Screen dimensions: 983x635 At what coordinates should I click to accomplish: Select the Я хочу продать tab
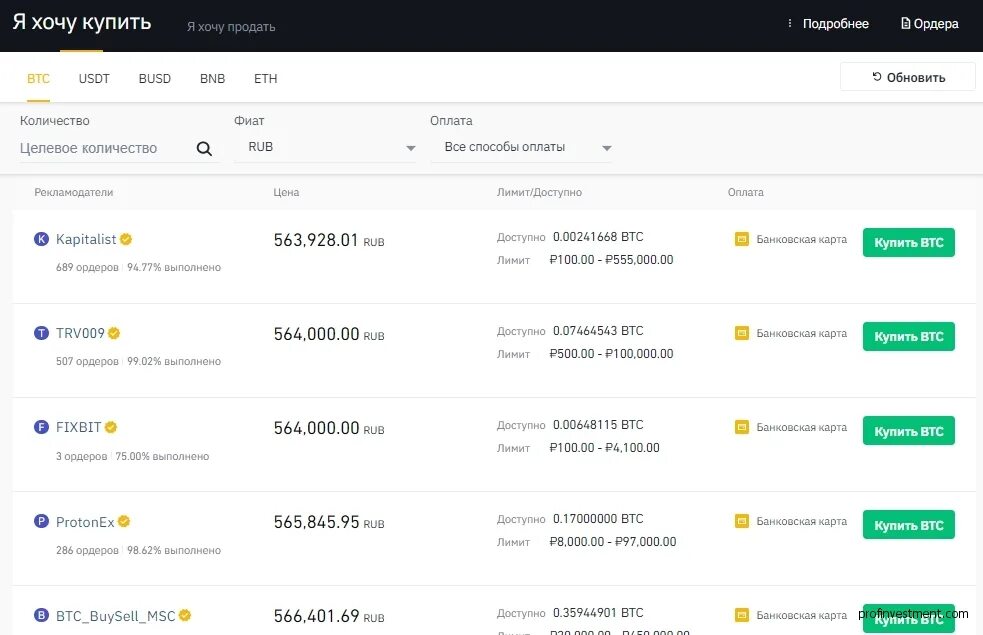click(x=231, y=26)
